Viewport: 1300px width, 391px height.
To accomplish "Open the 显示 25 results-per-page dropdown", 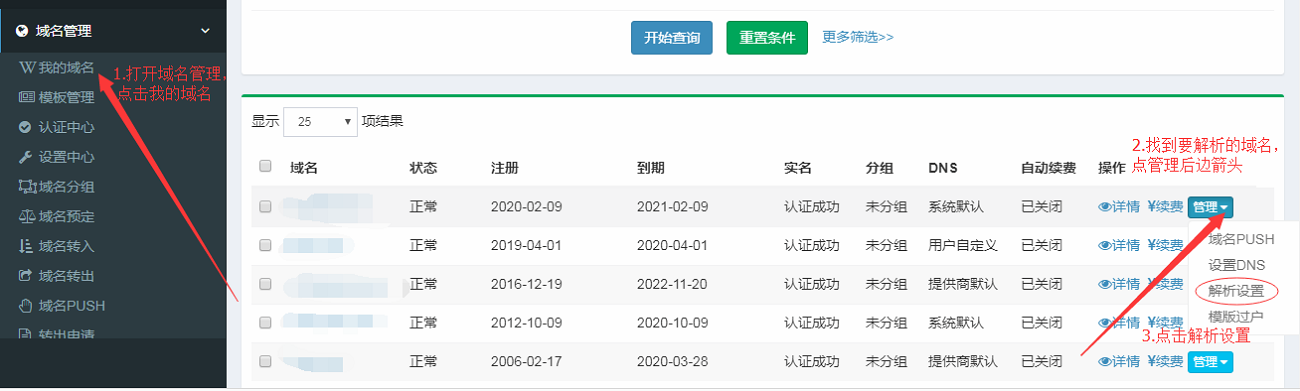I will [x=321, y=122].
